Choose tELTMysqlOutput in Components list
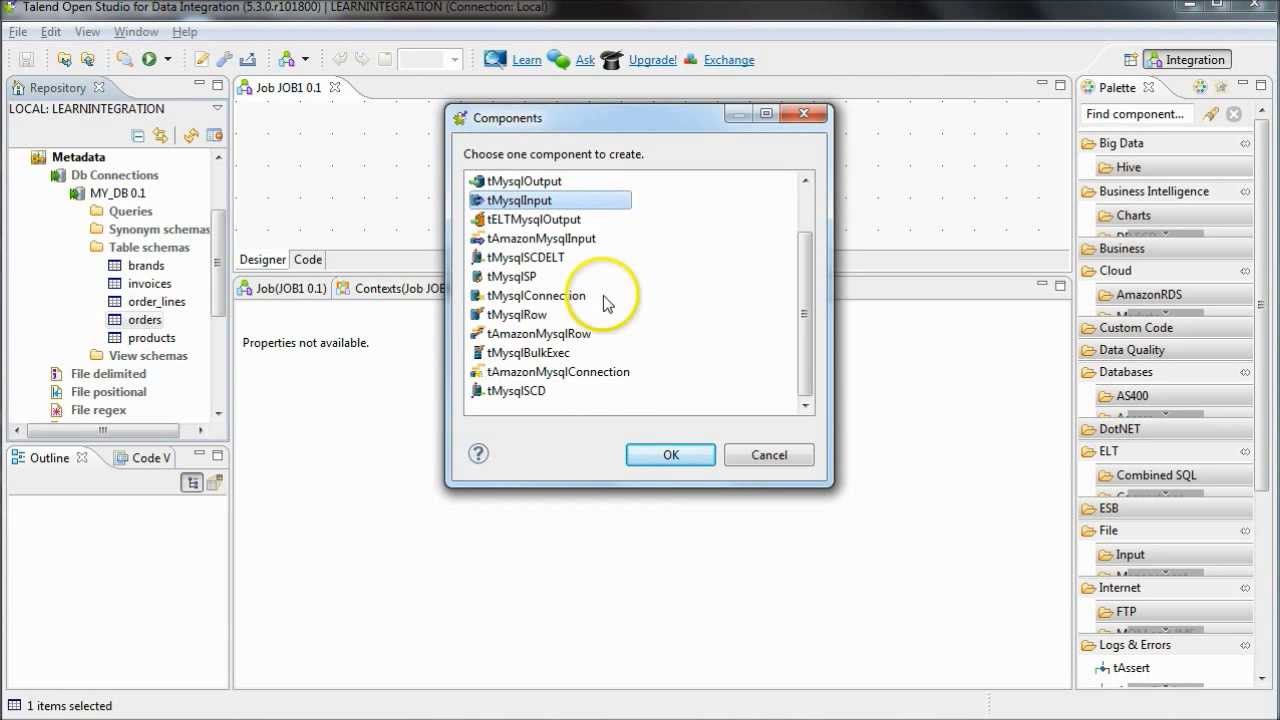 pyautogui.click(x=533, y=219)
